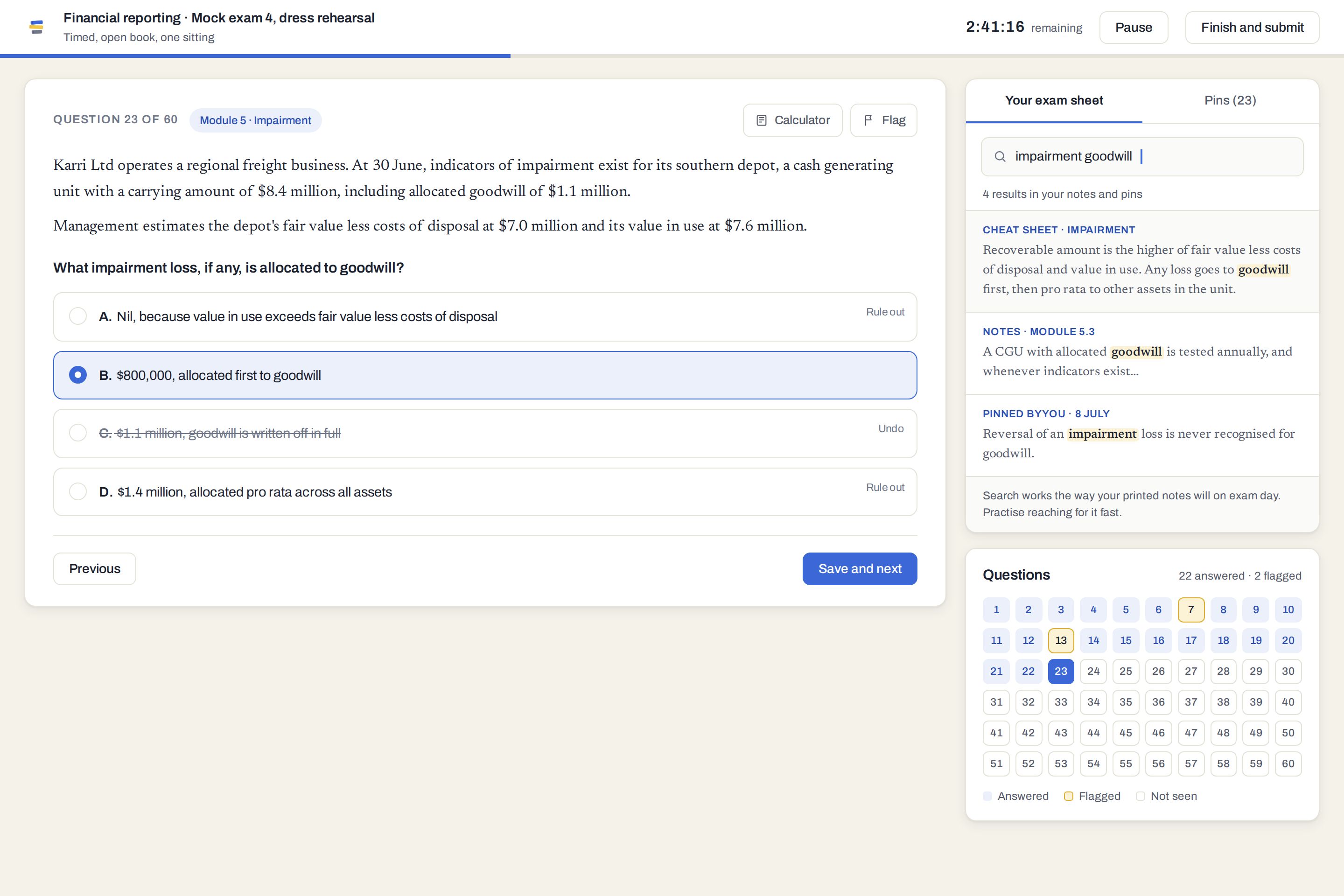Open the Calculator button
The height and width of the screenshot is (896, 1344).
pos(792,120)
